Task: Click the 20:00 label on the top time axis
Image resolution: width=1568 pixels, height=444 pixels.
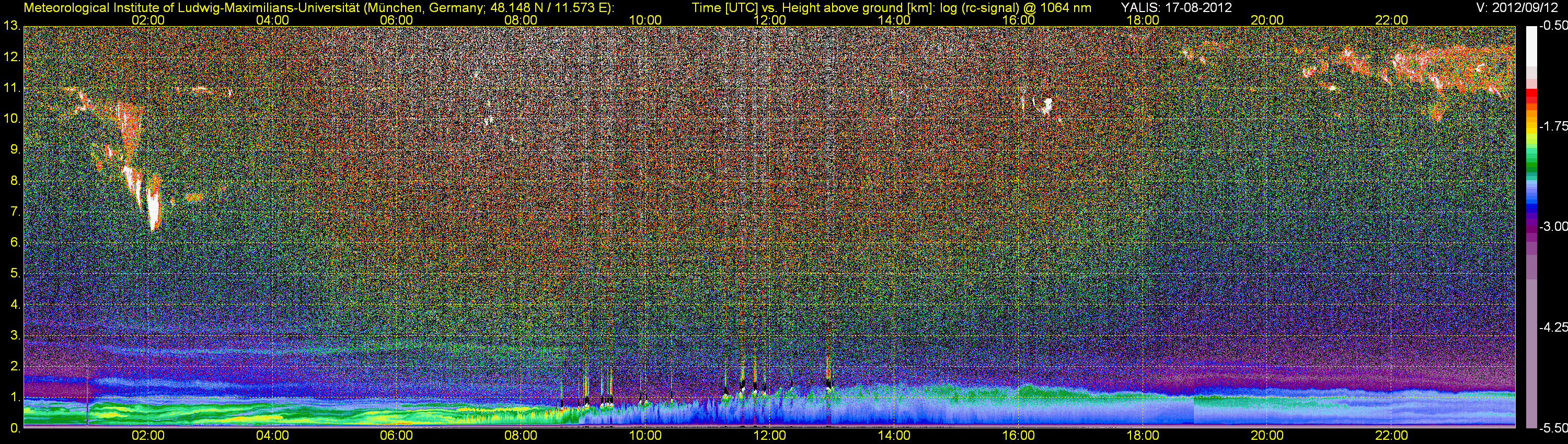Action: coord(1267,20)
